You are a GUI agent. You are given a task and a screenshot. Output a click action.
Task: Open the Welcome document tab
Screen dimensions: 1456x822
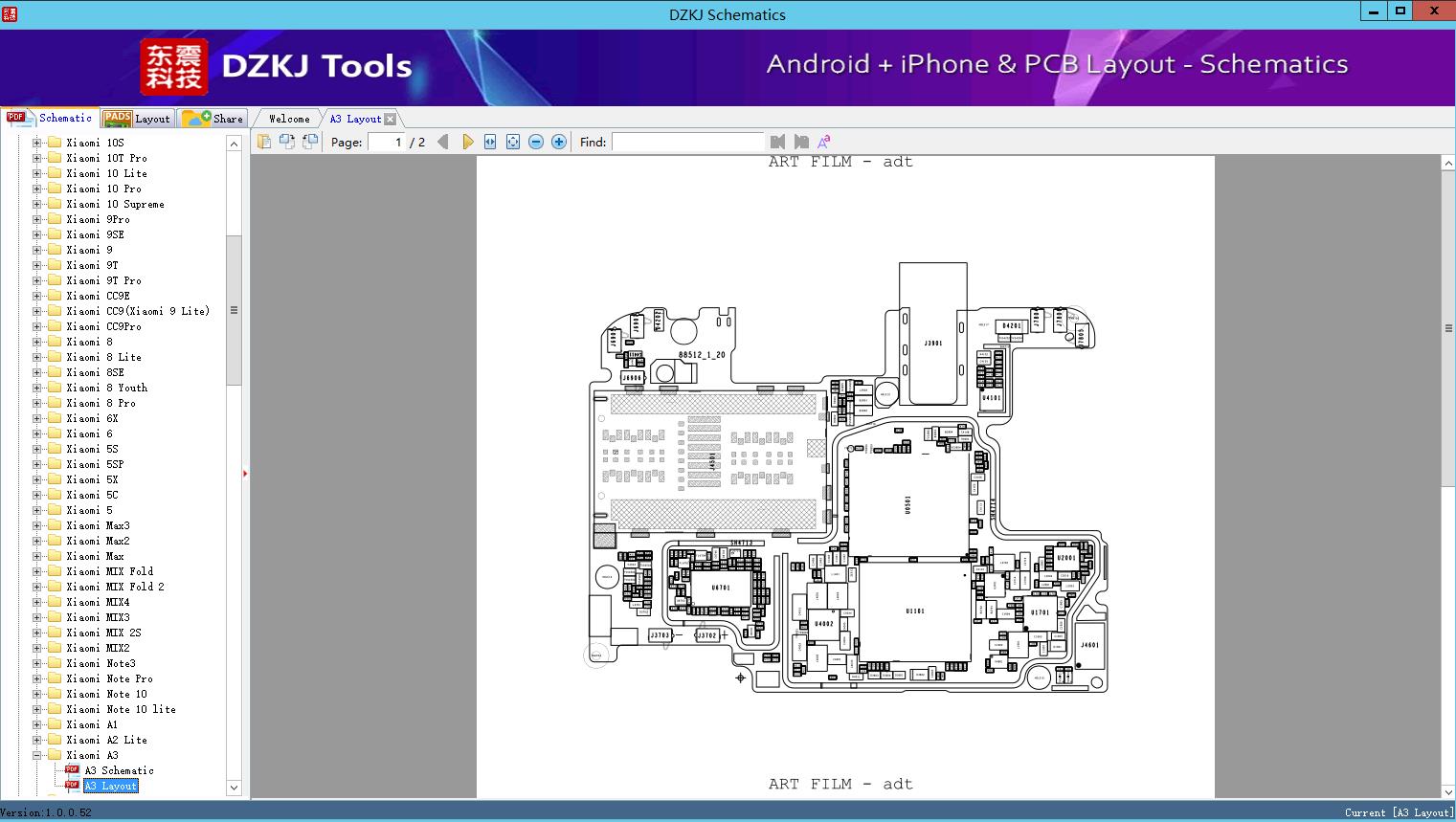(x=289, y=119)
